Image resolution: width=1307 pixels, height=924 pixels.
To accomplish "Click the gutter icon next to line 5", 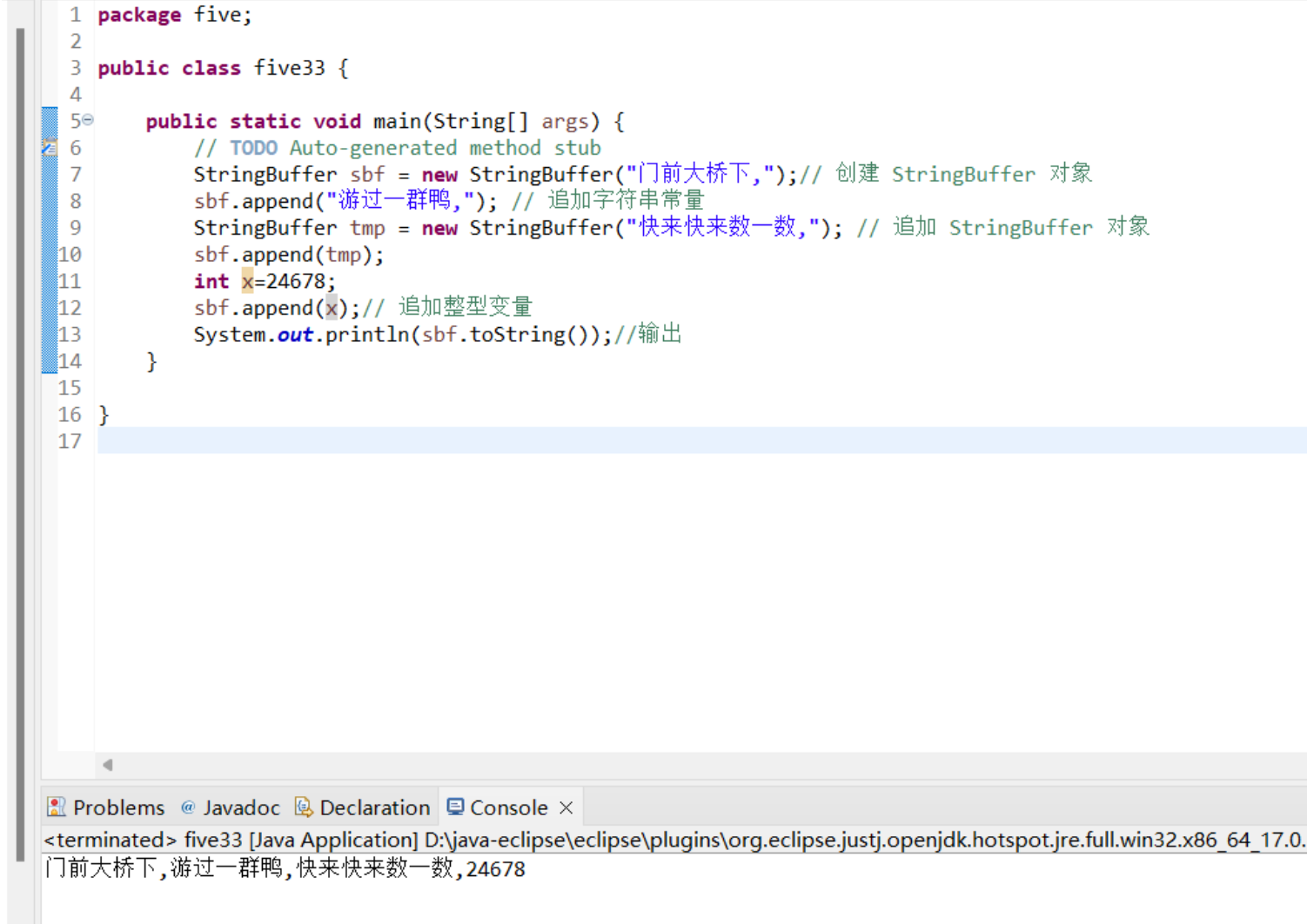I will (x=88, y=118).
